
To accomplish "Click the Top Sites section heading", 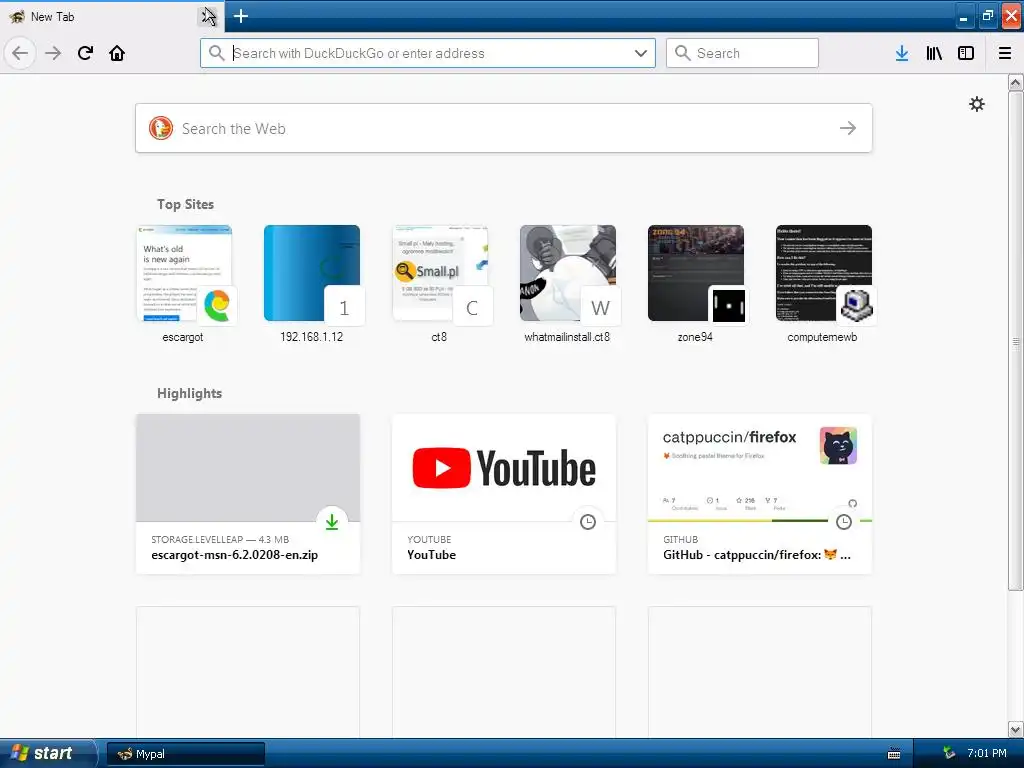I will tap(185, 204).
